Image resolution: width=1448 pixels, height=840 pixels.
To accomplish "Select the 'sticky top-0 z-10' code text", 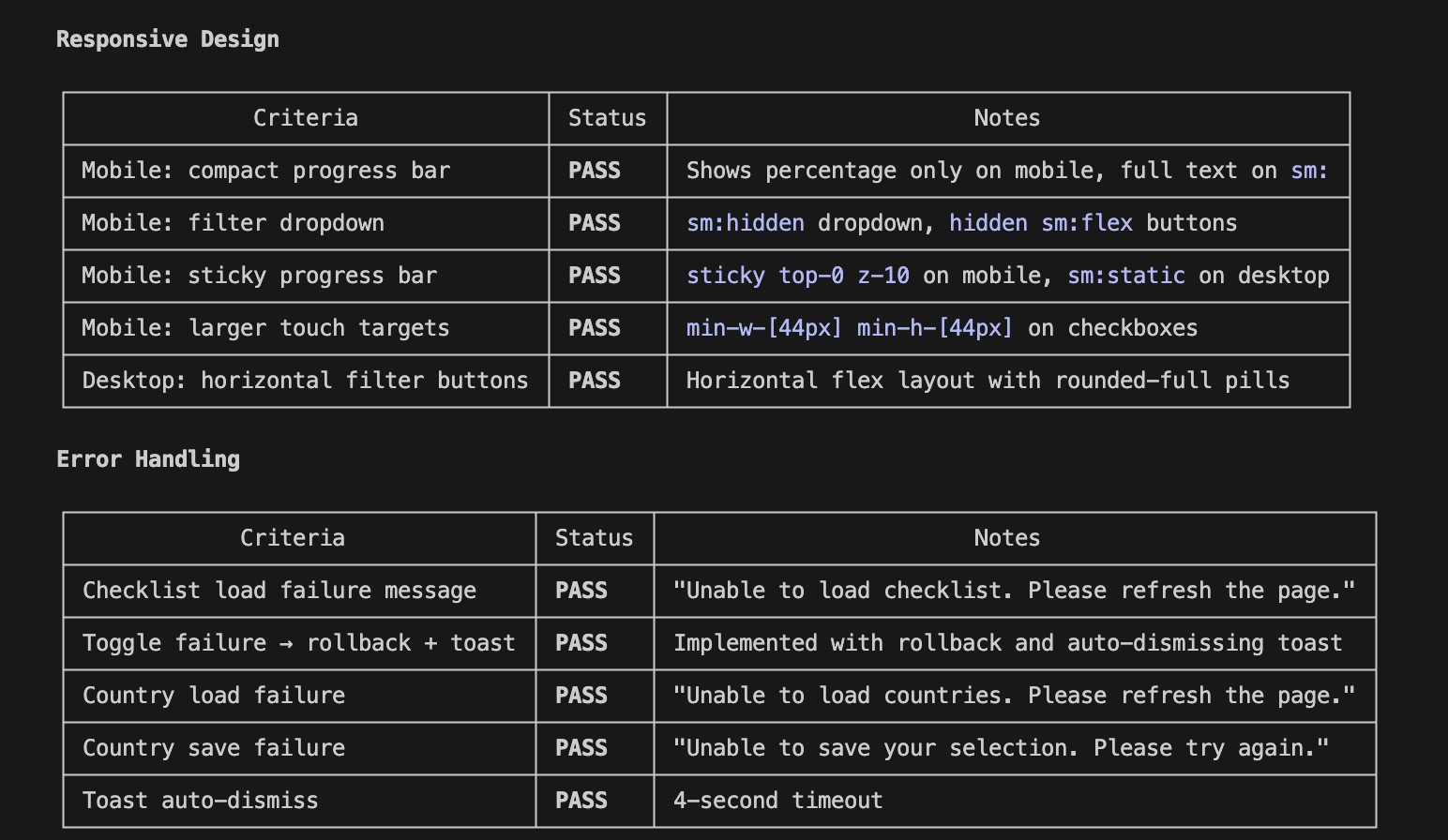I will (797, 276).
